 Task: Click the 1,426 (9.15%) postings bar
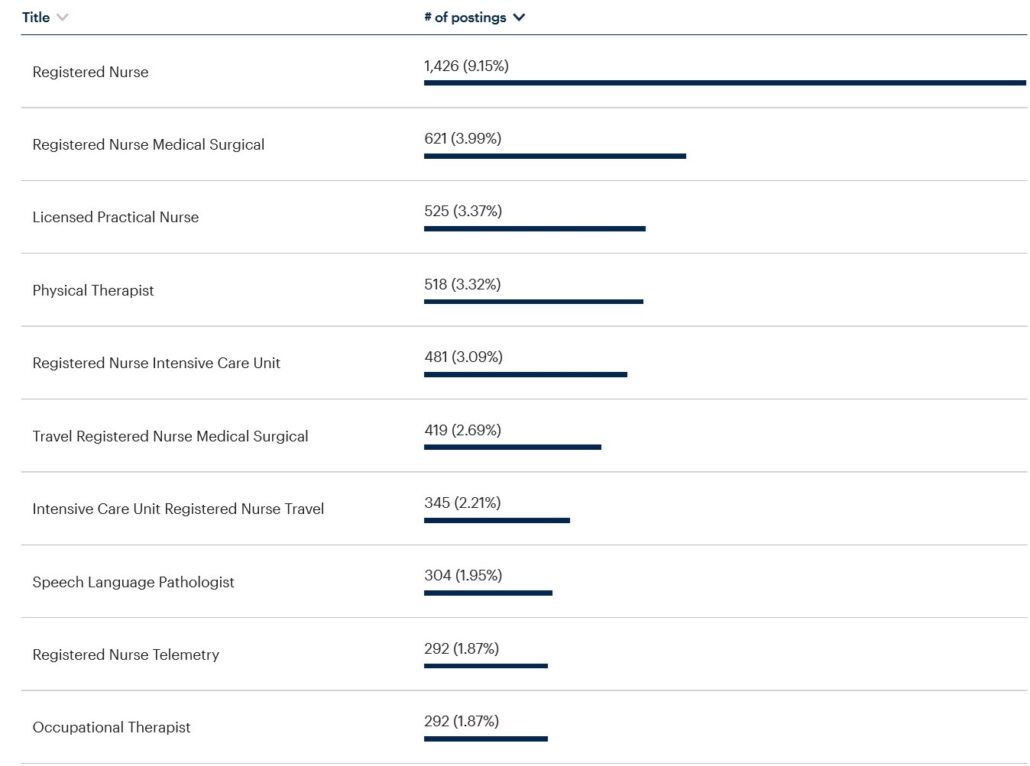724,83
